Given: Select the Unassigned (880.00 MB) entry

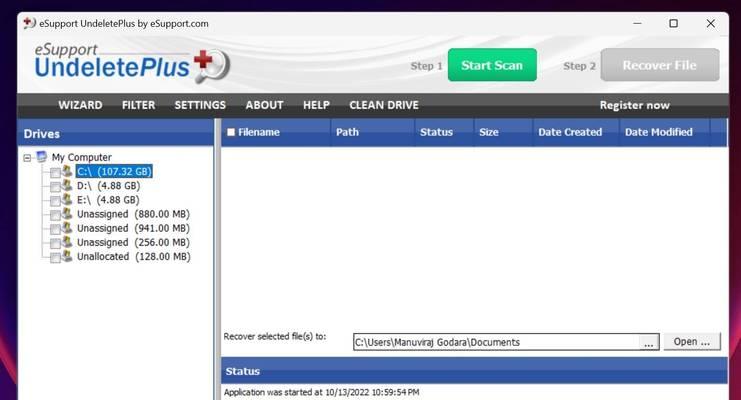Looking at the screenshot, I should pos(133,214).
